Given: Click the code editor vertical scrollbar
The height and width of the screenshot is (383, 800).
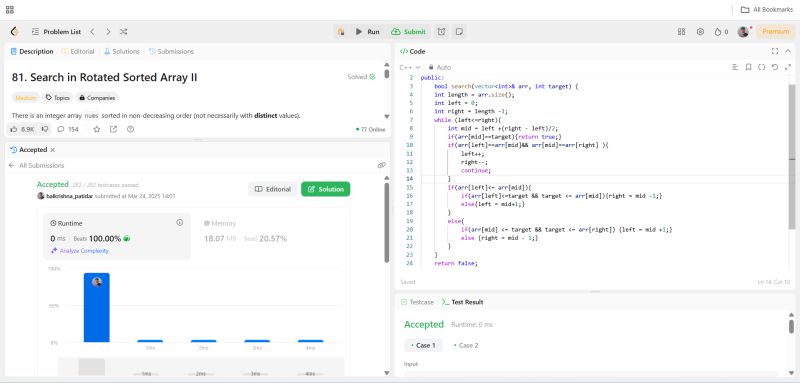Looking at the screenshot, I should coord(792,157).
